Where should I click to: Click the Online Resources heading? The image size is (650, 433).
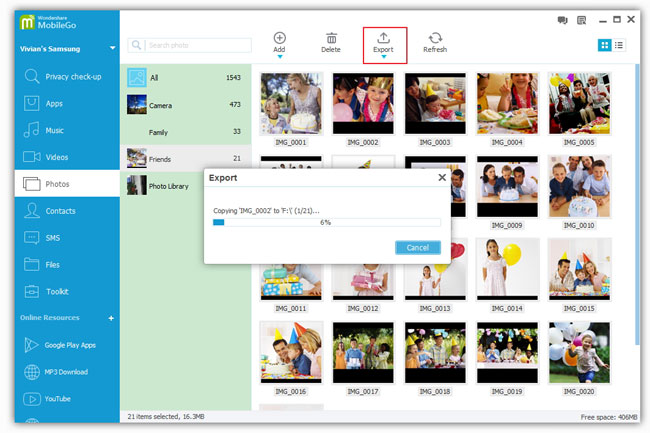(50, 318)
